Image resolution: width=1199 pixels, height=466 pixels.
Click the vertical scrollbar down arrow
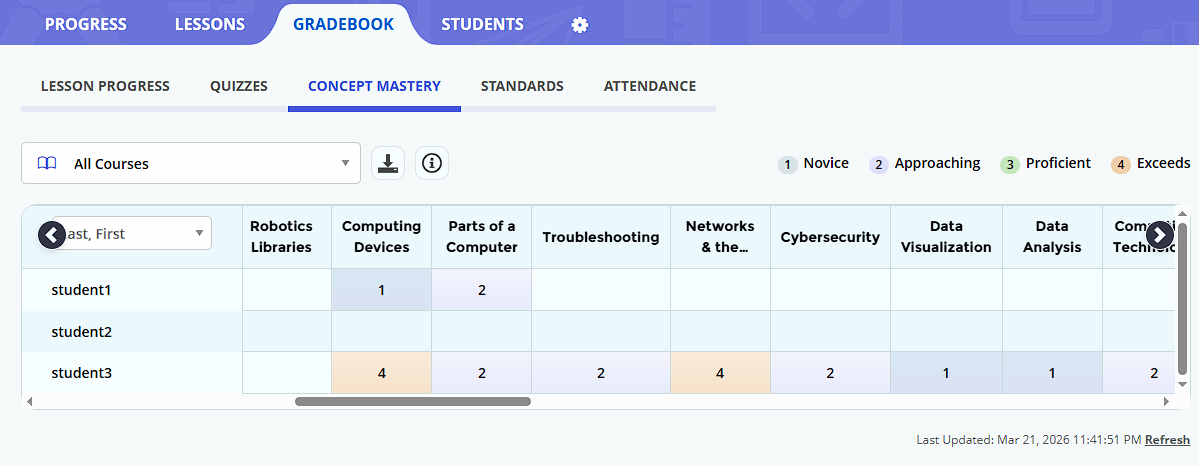click(x=1182, y=385)
